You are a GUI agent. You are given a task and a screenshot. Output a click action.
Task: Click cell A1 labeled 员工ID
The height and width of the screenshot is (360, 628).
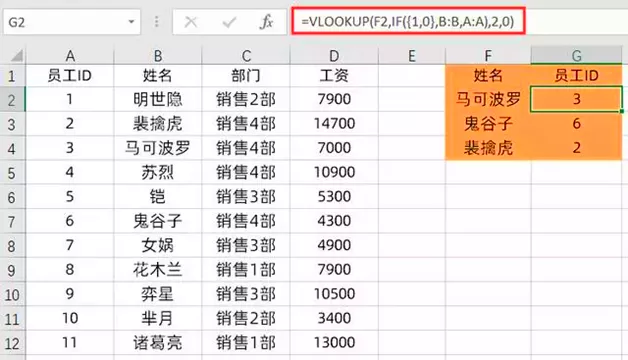70,76
